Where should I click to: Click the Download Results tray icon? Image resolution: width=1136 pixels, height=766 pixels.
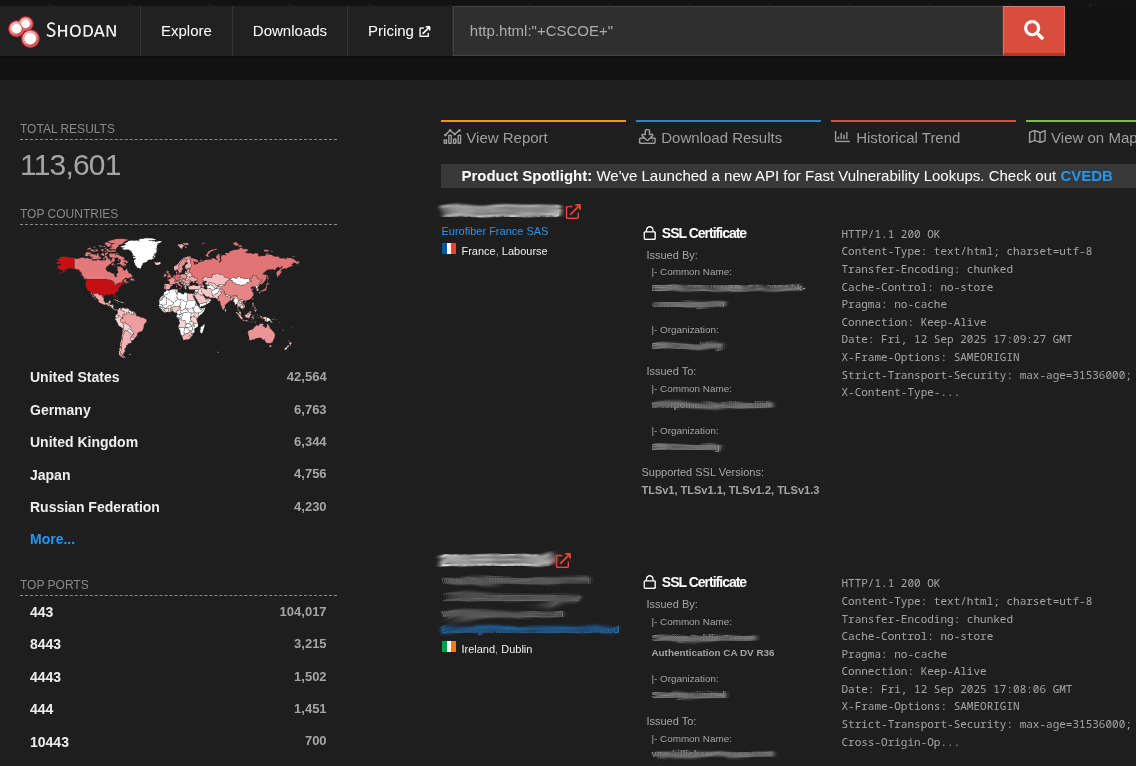point(647,137)
